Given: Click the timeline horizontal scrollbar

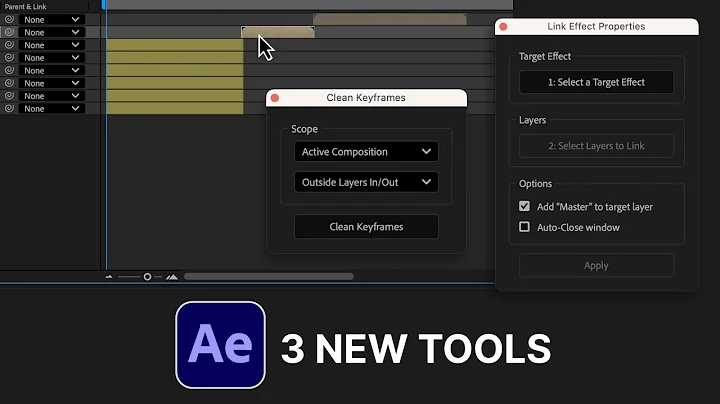Looking at the screenshot, I should [x=269, y=276].
